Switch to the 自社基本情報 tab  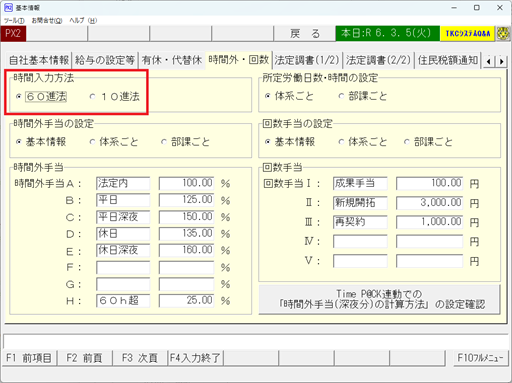pyautogui.click(x=39, y=60)
